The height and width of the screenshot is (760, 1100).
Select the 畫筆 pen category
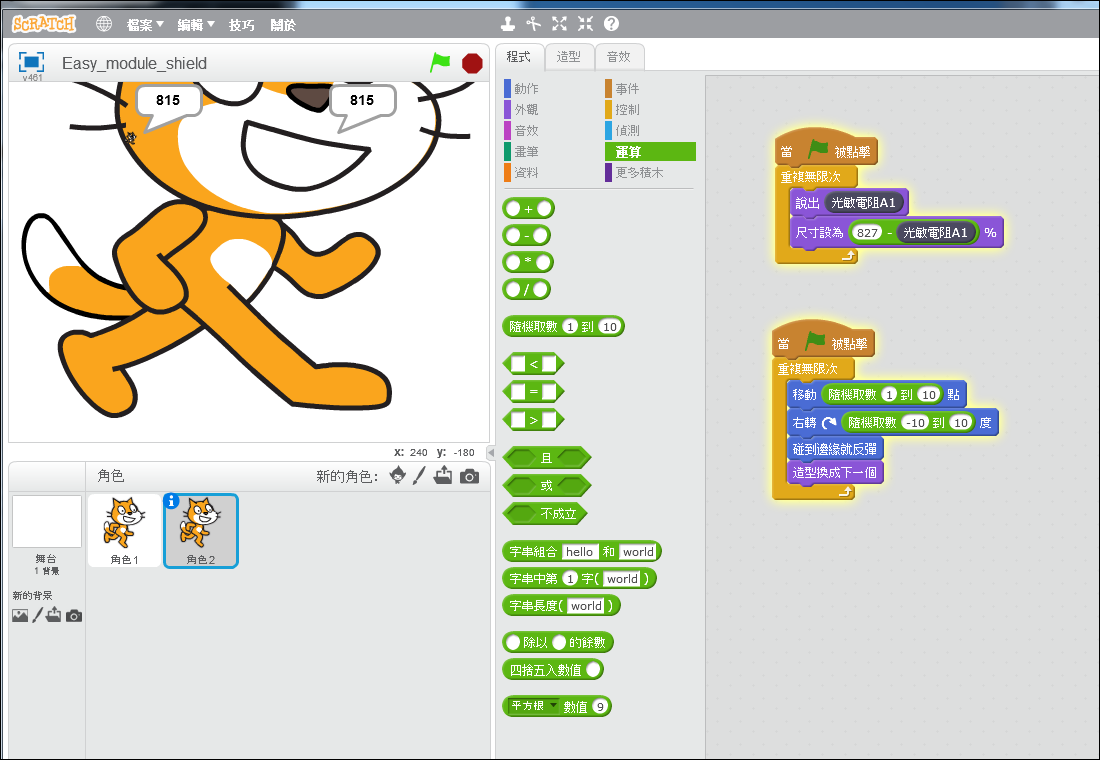click(527, 152)
